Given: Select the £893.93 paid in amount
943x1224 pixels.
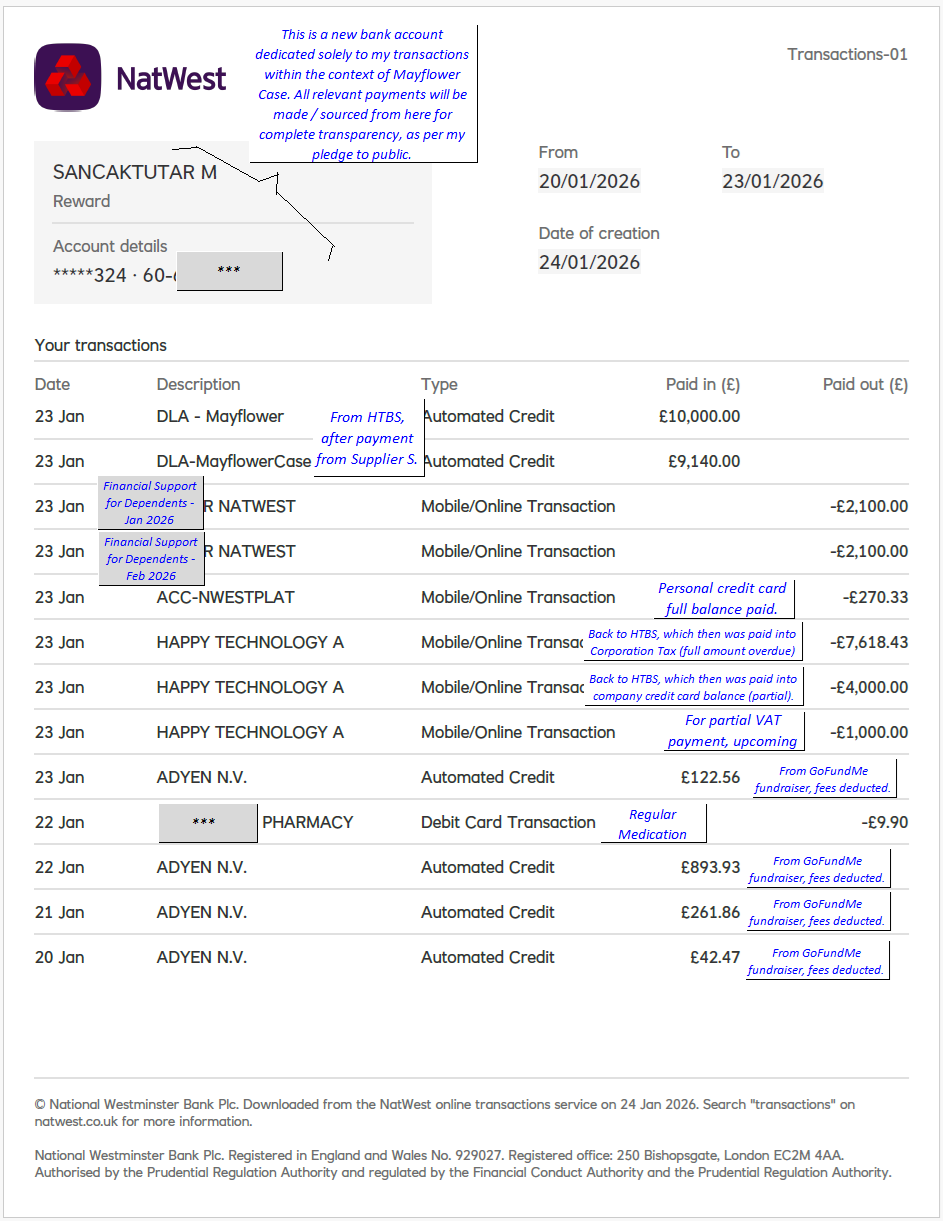Looking at the screenshot, I should 711,867.
